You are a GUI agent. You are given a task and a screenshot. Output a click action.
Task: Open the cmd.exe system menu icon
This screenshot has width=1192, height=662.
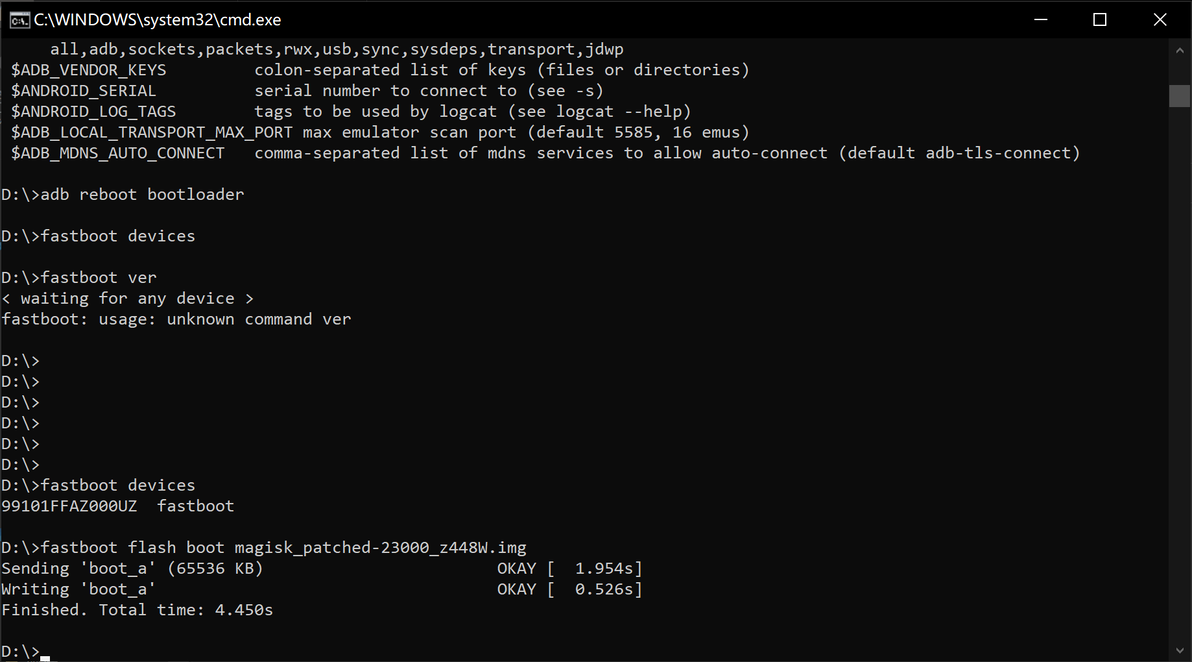(x=19, y=19)
